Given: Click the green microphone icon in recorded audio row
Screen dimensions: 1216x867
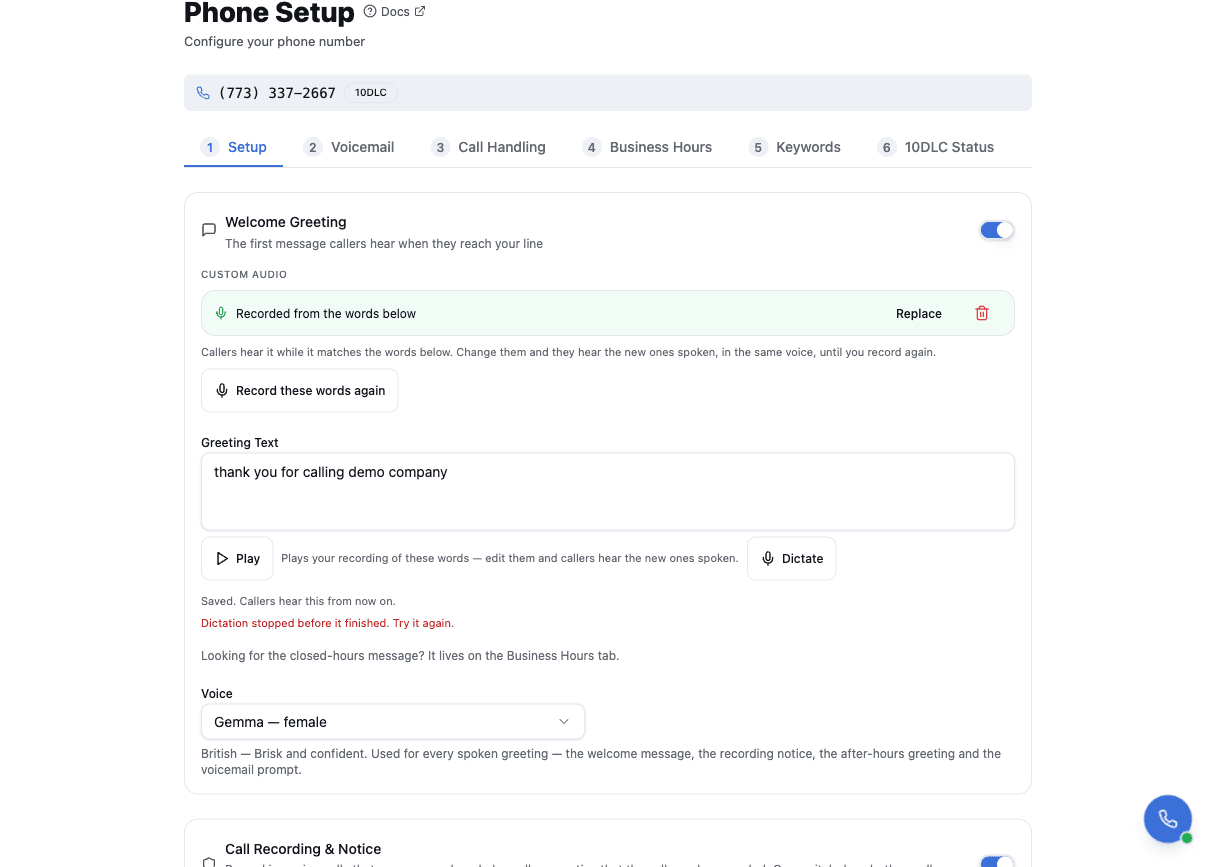Looking at the screenshot, I should [x=221, y=313].
